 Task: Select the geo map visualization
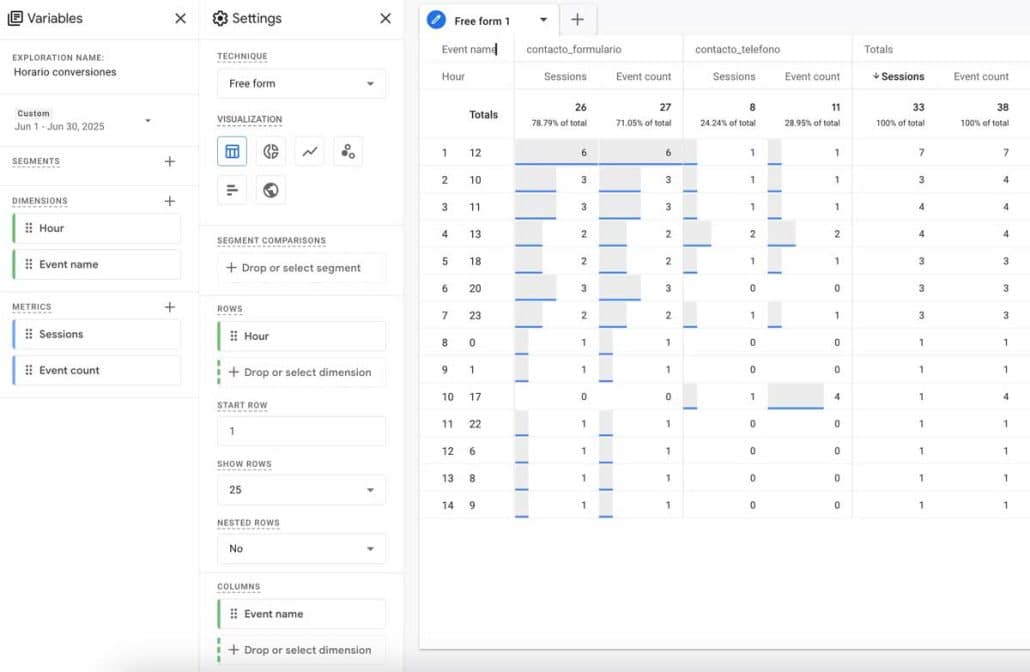[270, 189]
